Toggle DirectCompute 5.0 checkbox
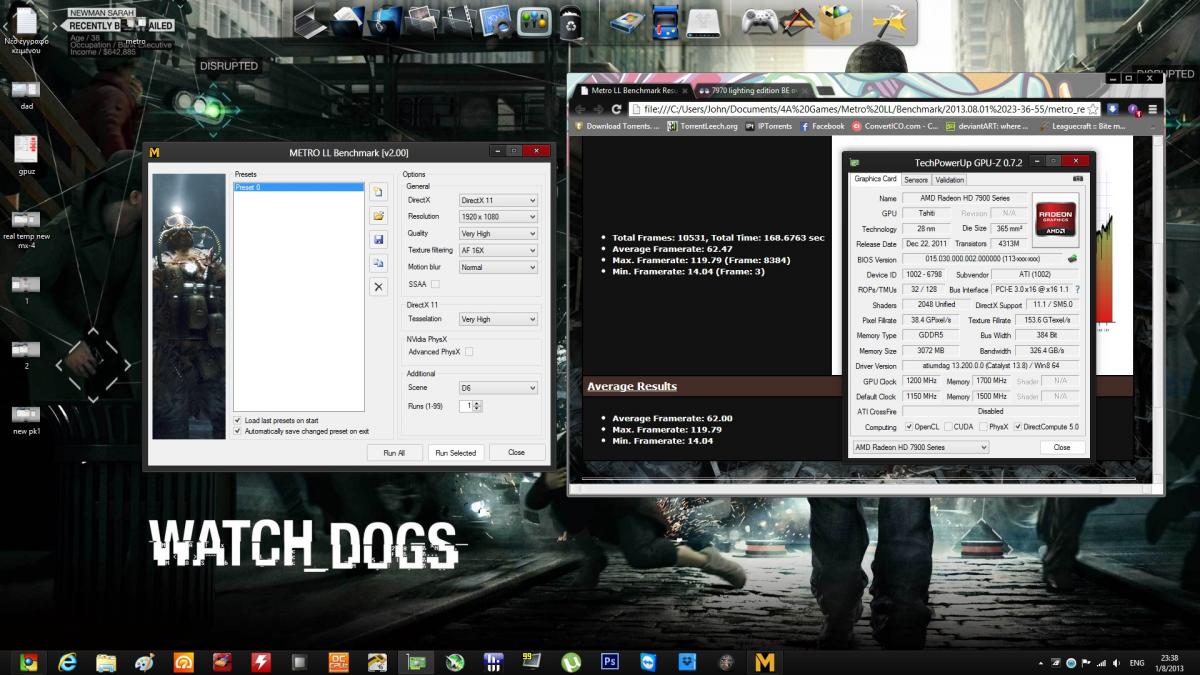Screen dimensions: 1200x675 [x=1018, y=427]
